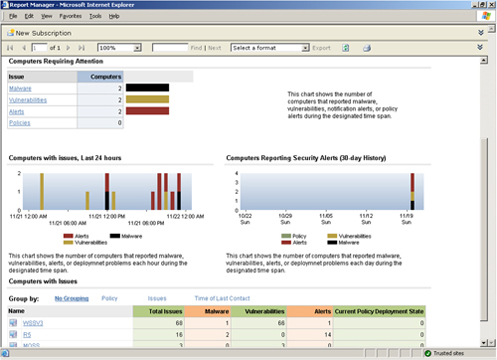Open the Help menu

pyautogui.click(x=114, y=16)
